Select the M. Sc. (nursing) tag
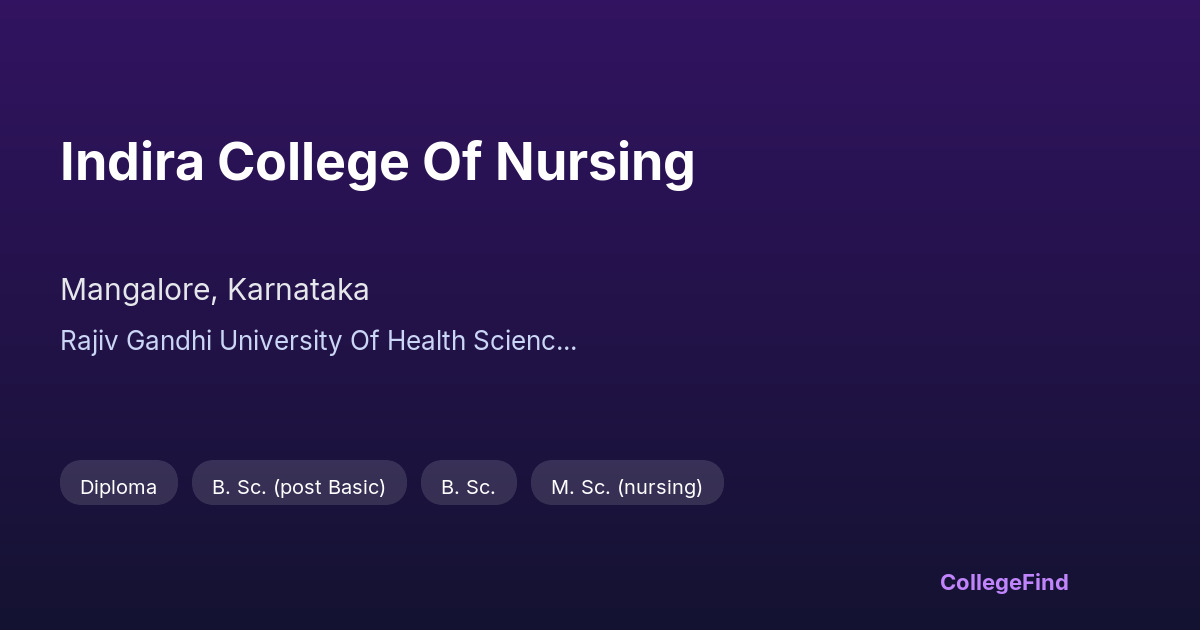 coord(626,487)
